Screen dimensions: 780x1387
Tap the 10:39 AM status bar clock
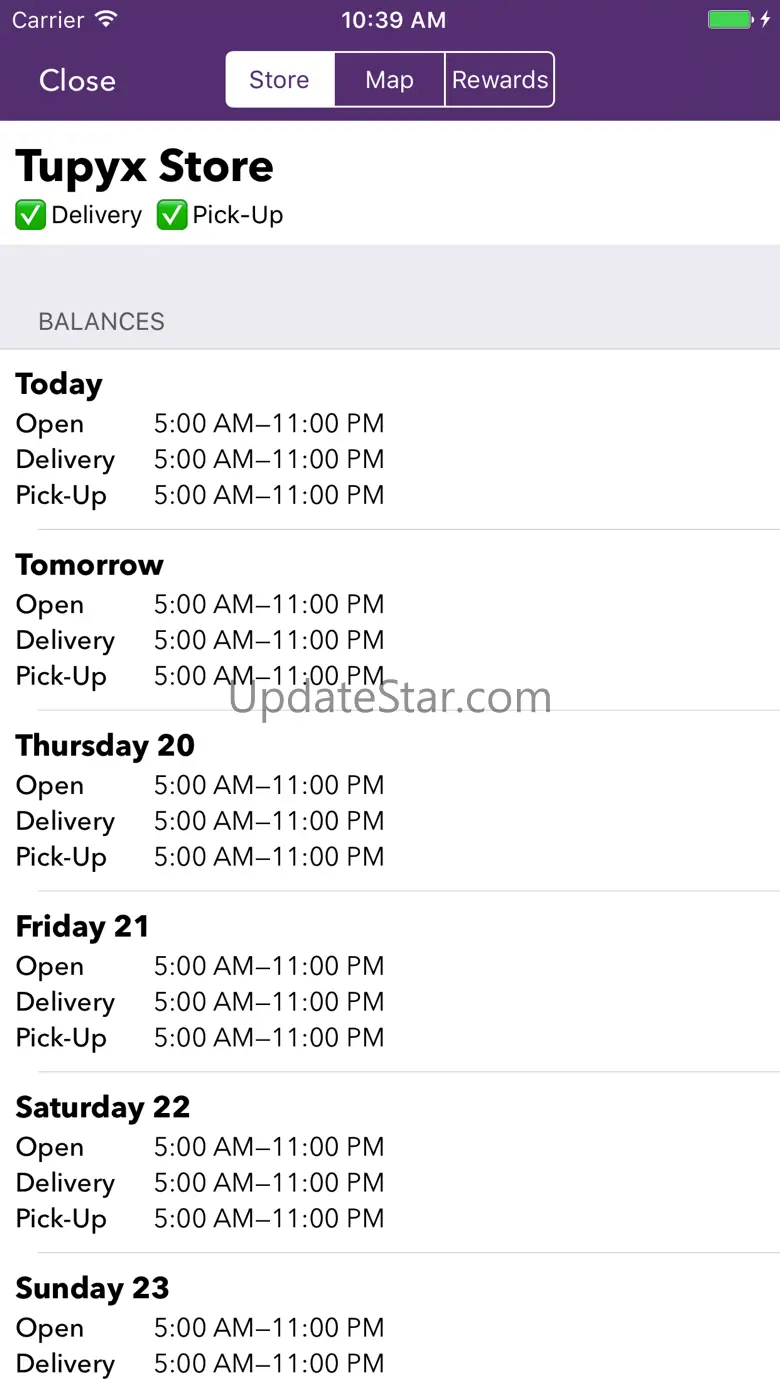point(393,20)
